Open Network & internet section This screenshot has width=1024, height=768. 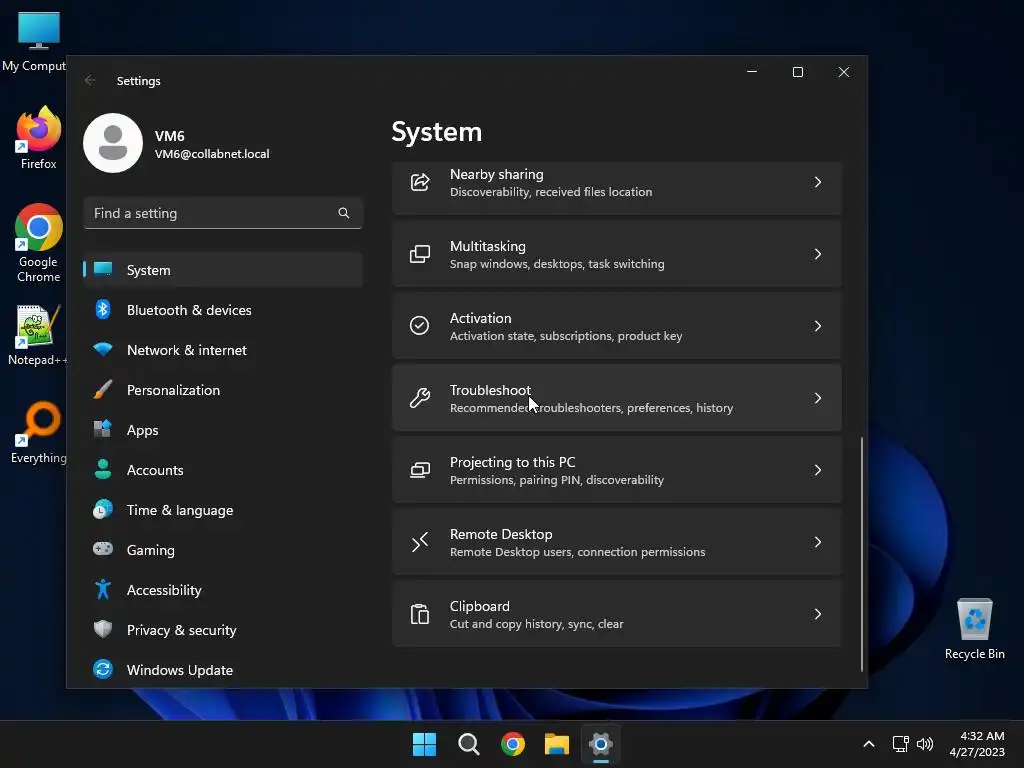223,349
